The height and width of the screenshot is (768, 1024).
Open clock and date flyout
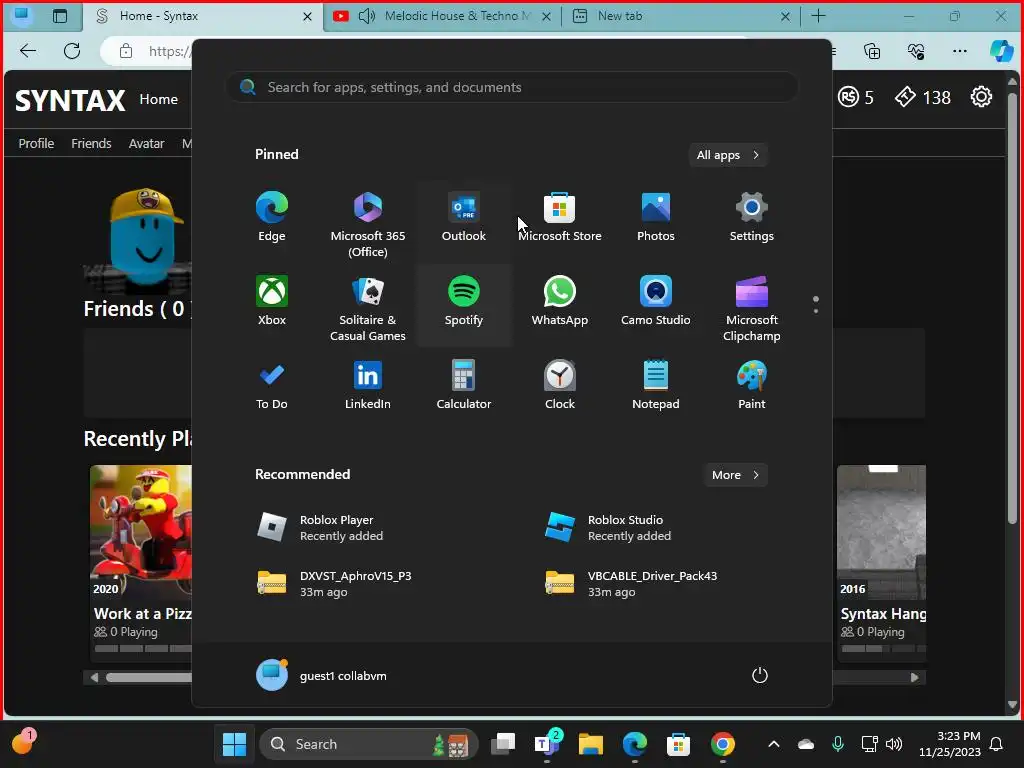pyautogui.click(x=950, y=744)
